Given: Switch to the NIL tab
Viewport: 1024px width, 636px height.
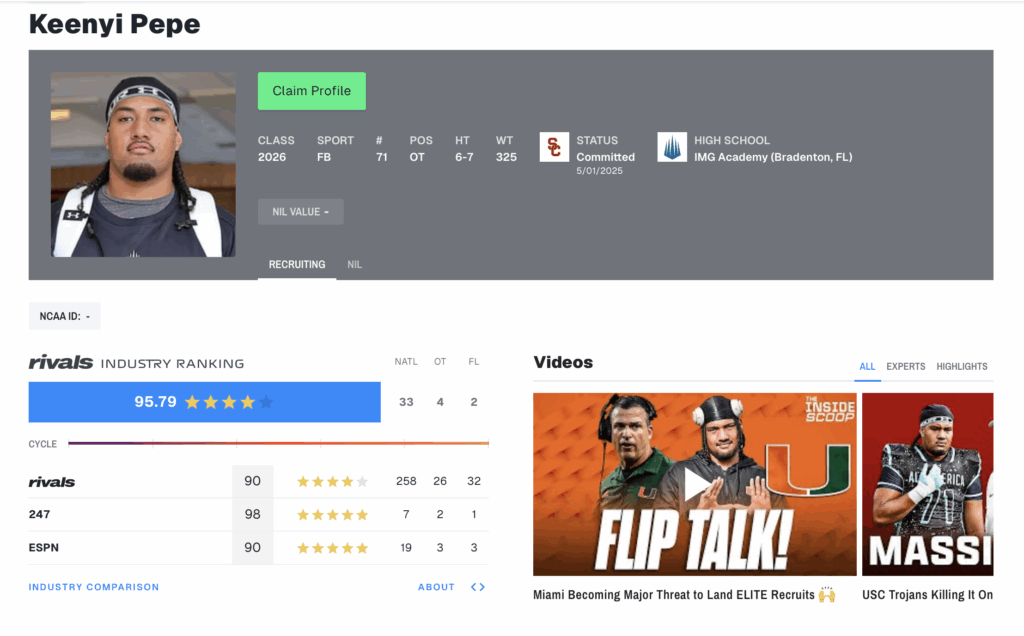Looking at the screenshot, I should pyautogui.click(x=354, y=265).
